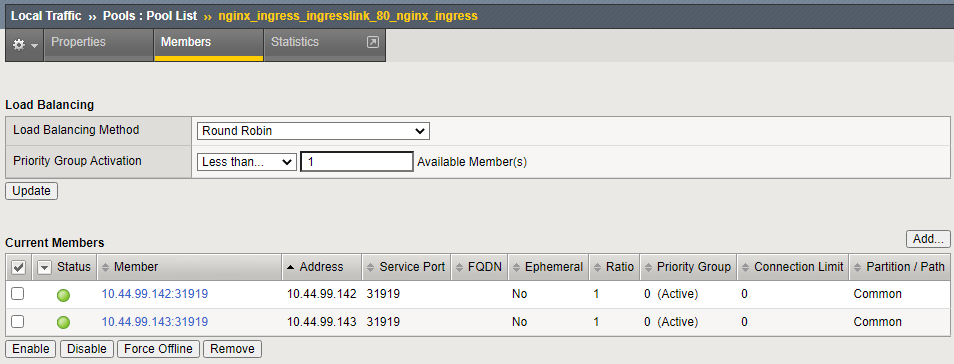Screen dimensions: 954x364
Task: Click address cell 10.44.99.143
Action: 321,321
